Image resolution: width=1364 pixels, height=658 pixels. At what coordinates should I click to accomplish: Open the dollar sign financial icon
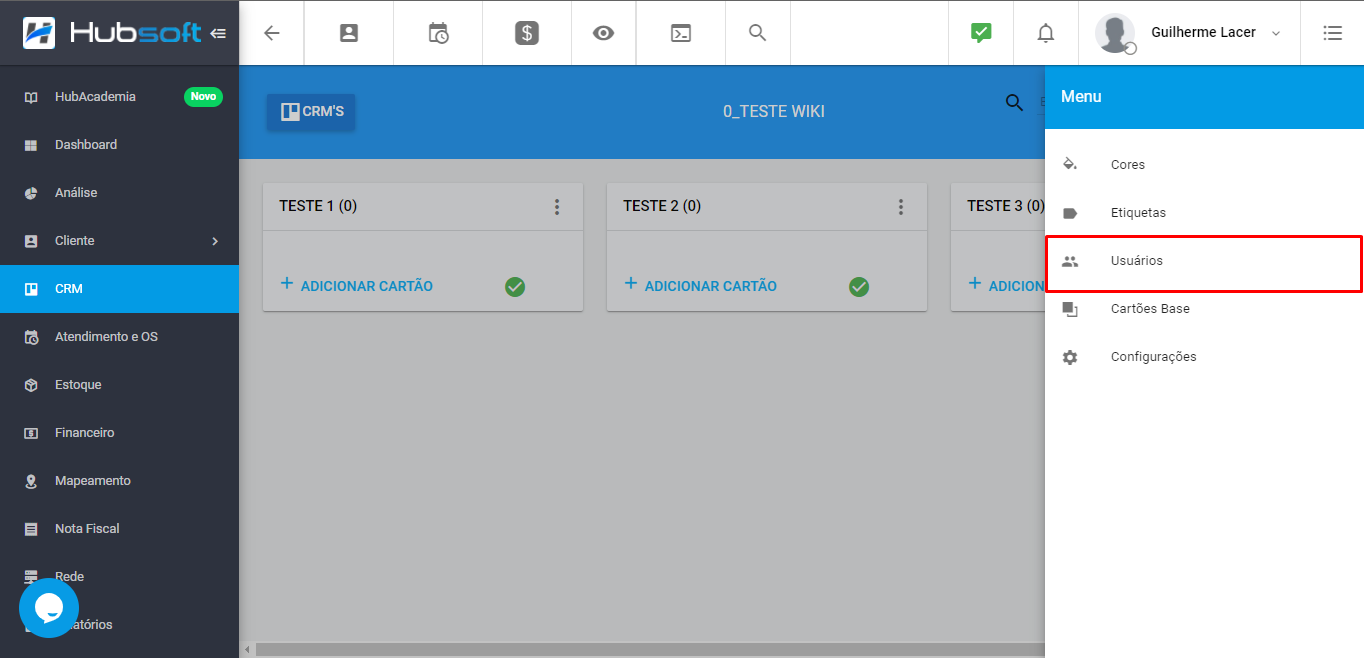pyautogui.click(x=527, y=33)
